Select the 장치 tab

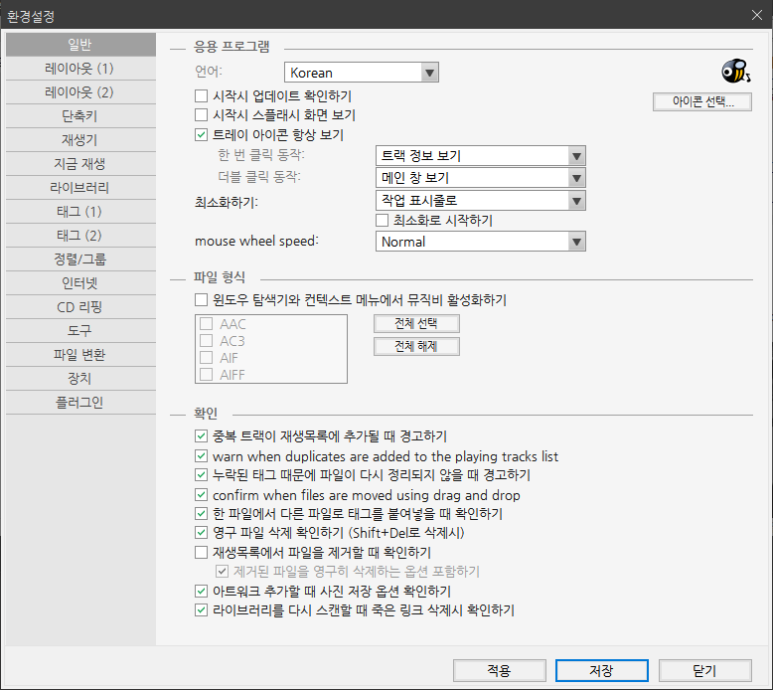80,379
